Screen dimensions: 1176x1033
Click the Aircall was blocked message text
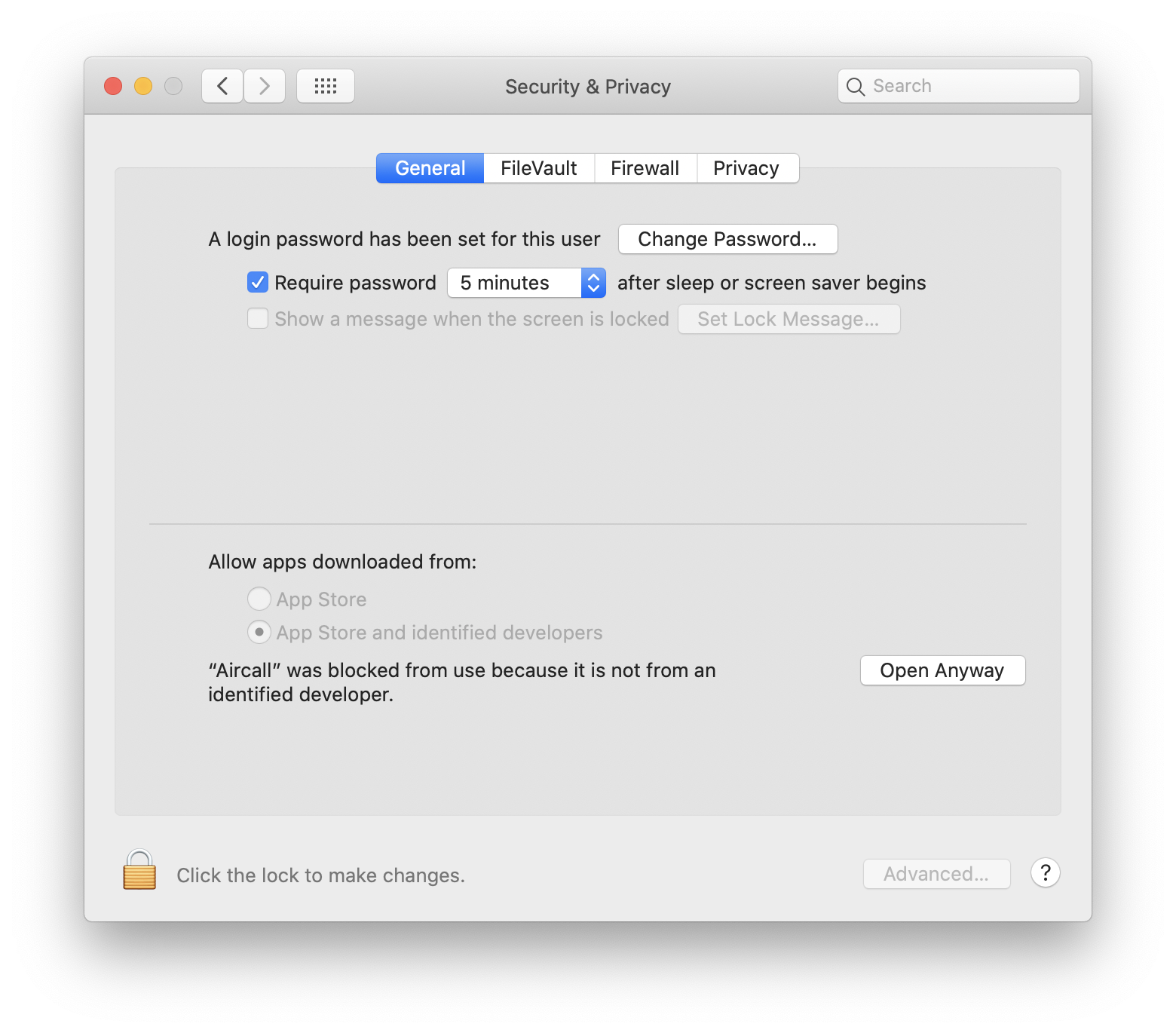(462, 682)
